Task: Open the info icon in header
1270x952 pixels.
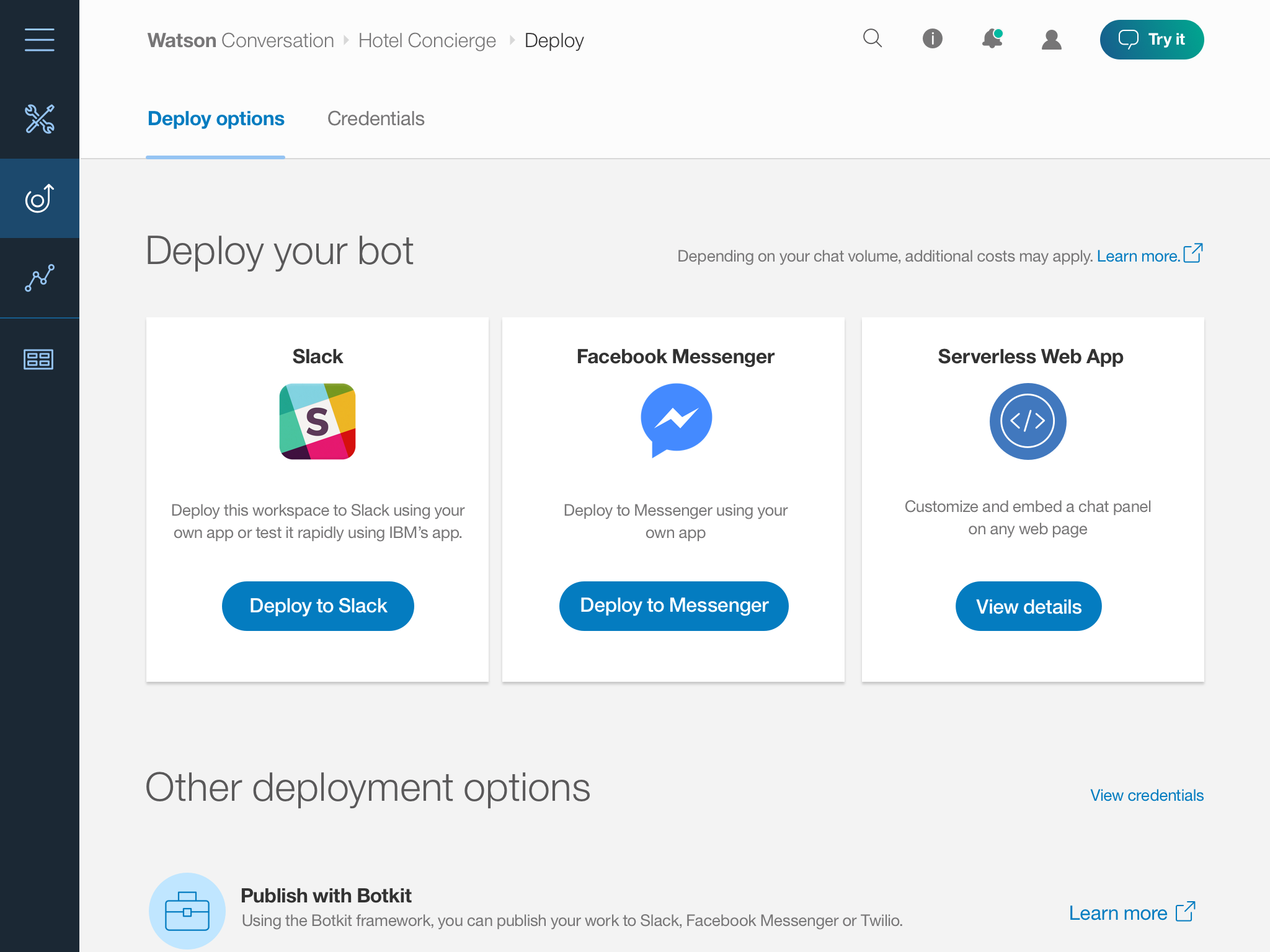Action: [932, 39]
